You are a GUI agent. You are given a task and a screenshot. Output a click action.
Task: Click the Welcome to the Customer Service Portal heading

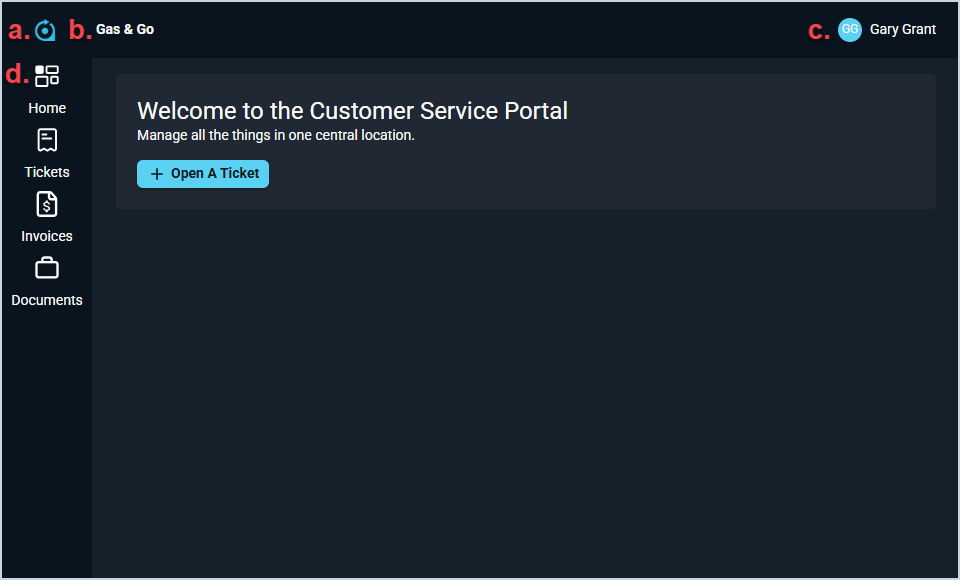352,111
